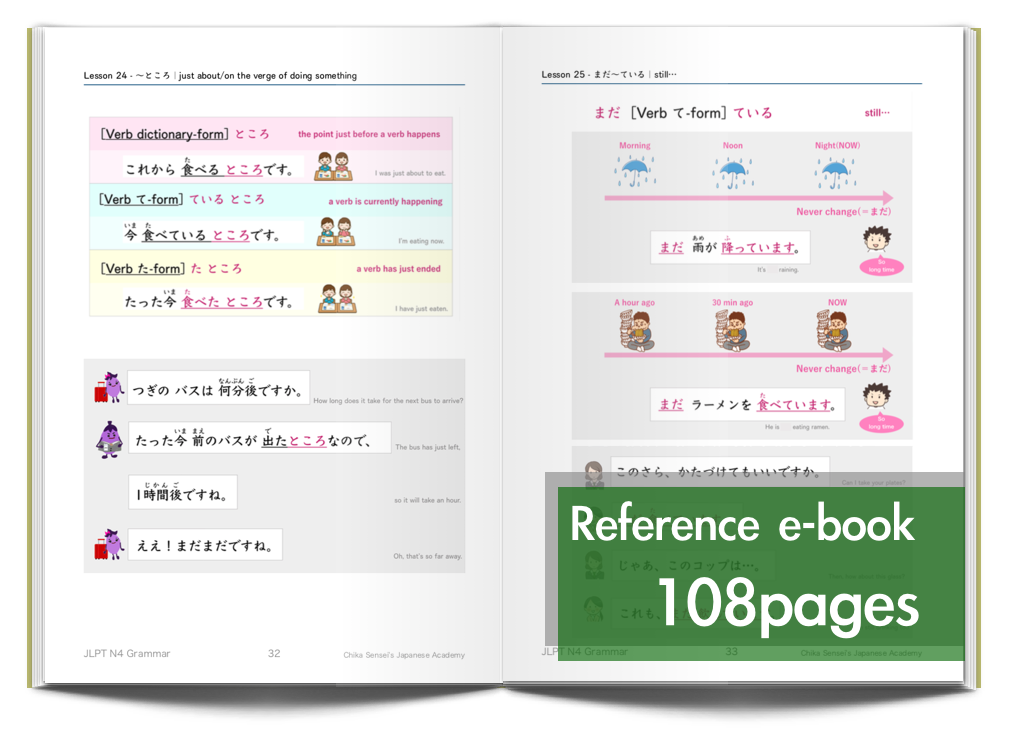Click the kids-eating illustration beside たった今食べたところです
The image size is (1023, 744).
337,299
